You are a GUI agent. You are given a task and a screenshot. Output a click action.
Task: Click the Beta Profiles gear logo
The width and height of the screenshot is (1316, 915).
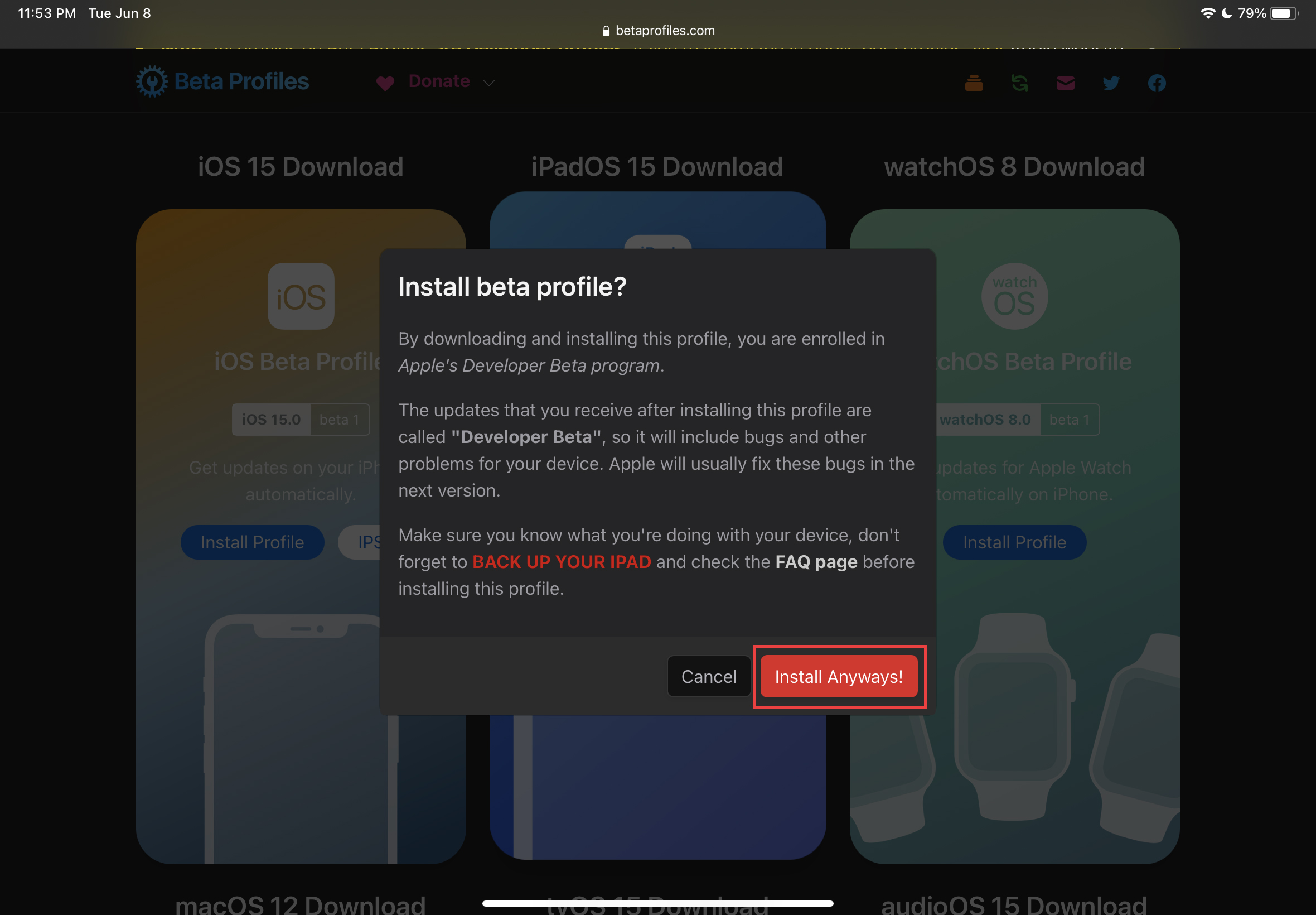pos(152,81)
